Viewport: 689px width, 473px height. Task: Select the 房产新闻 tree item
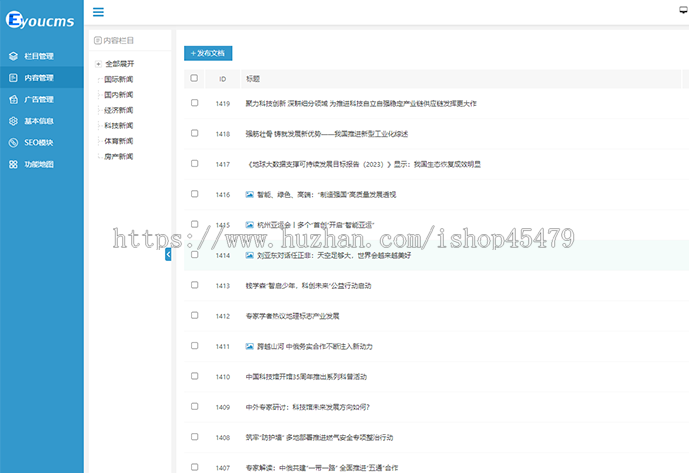pos(119,156)
